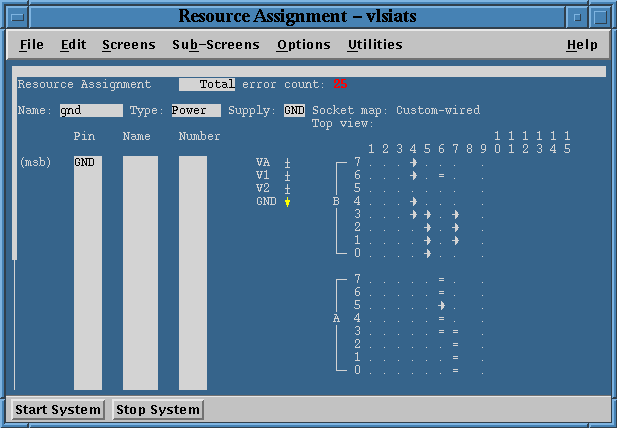Viewport: 617px width, 428px height.
Task: Click the arrow pin at row B1 column 7
Action: 455,240
